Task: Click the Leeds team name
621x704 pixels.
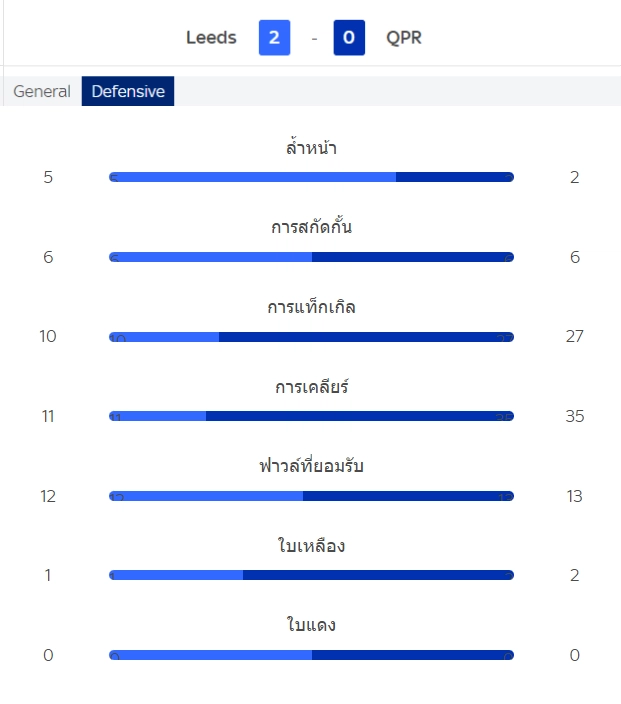Action: click(211, 38)
